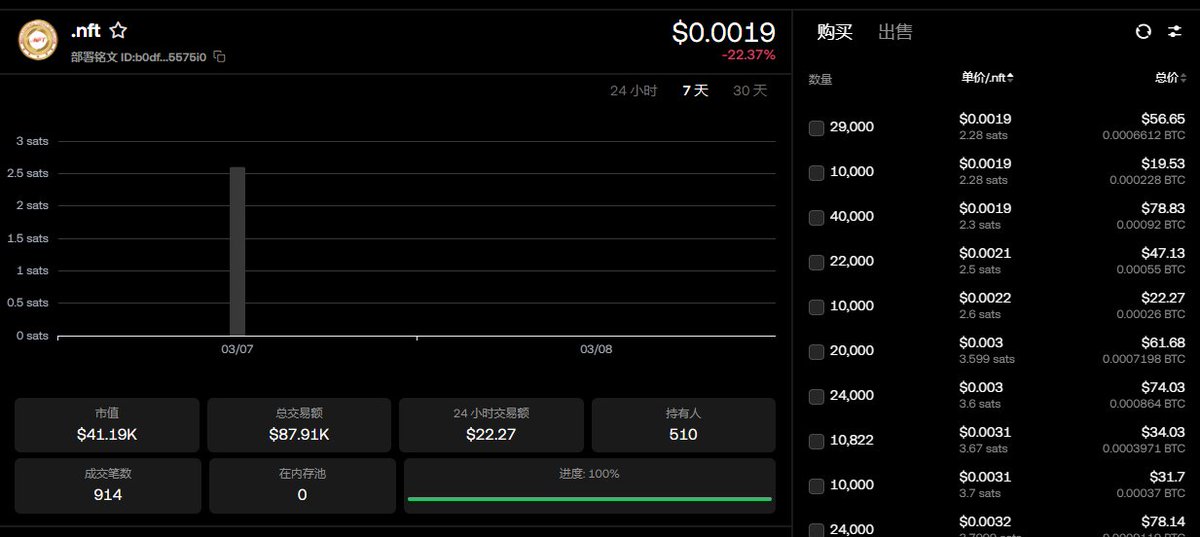
Task: Click the deploy inscription ID text
Action: pyautogui.click(x=139, y=57)
